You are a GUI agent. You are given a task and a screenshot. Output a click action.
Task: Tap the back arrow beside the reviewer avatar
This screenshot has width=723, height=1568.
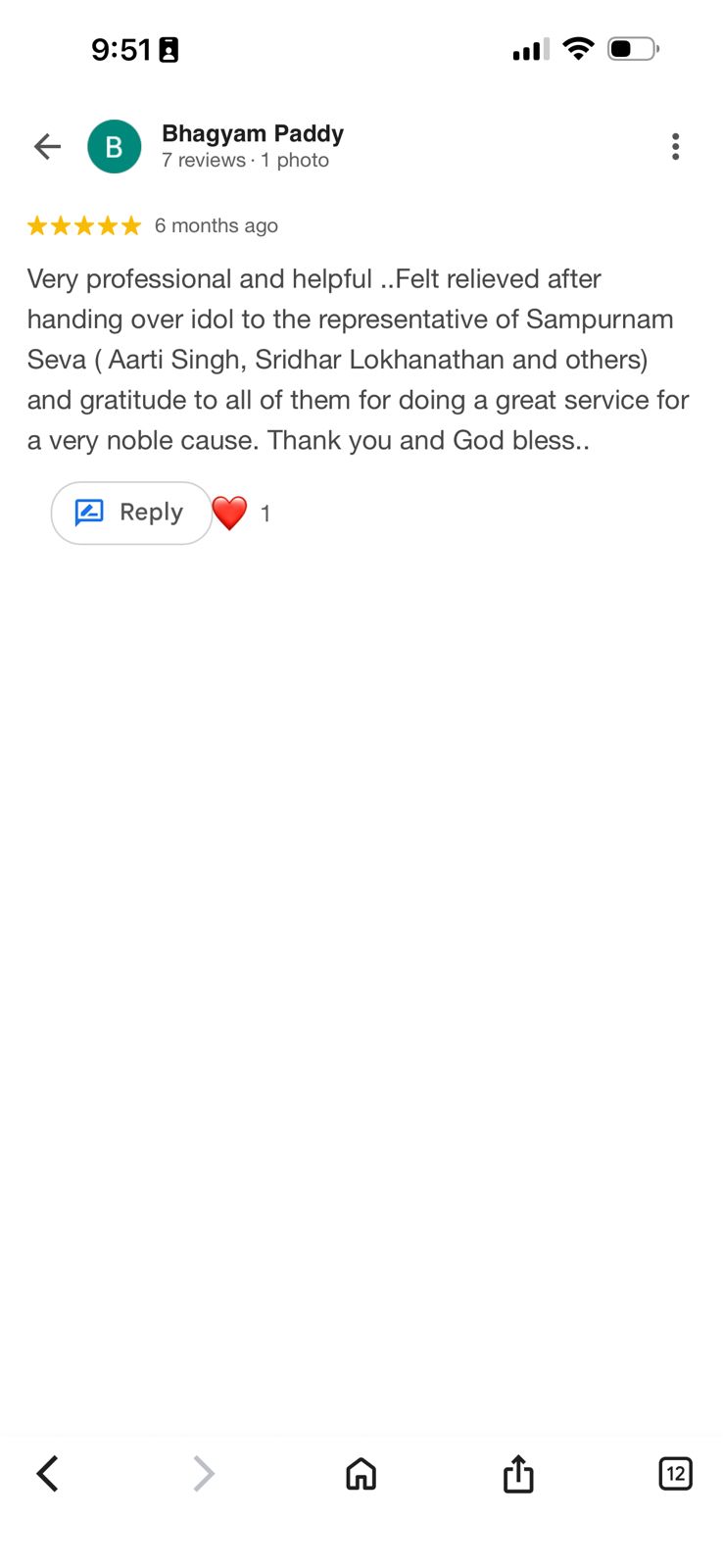[47, 147]
